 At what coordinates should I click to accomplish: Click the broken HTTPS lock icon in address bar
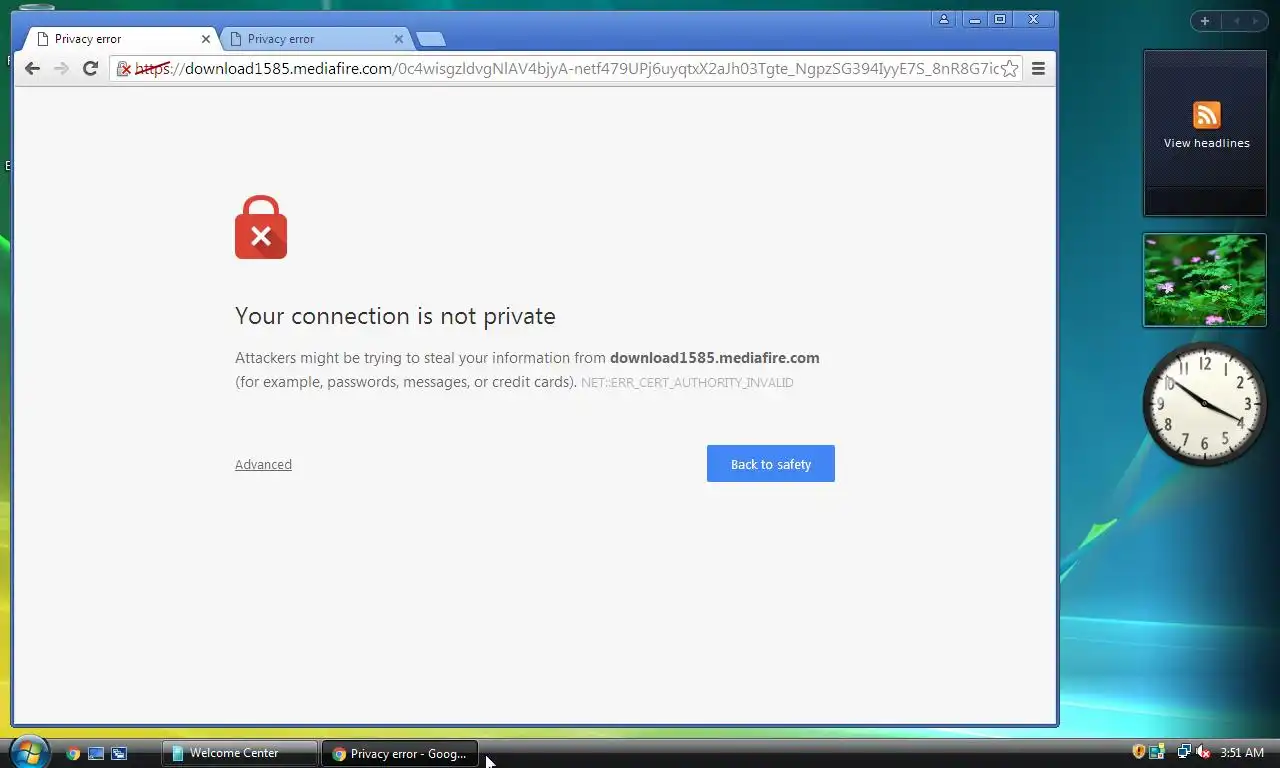tap(124, 69)
